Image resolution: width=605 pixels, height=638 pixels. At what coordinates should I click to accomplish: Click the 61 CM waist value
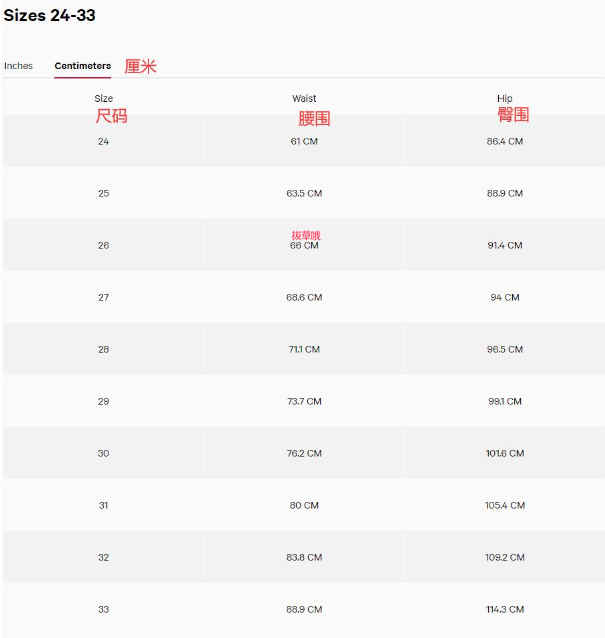(x=304, y=142)
